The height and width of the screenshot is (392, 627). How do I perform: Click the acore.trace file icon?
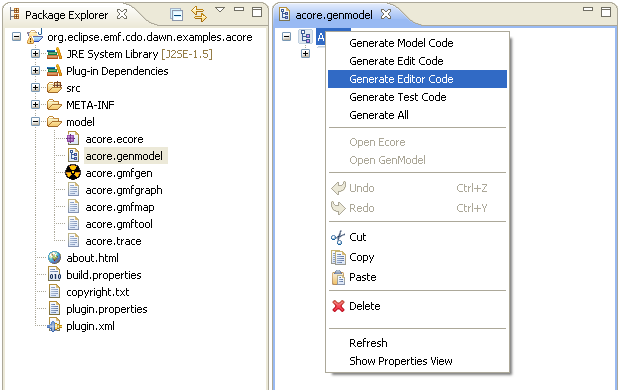click(x=73, y=241)
